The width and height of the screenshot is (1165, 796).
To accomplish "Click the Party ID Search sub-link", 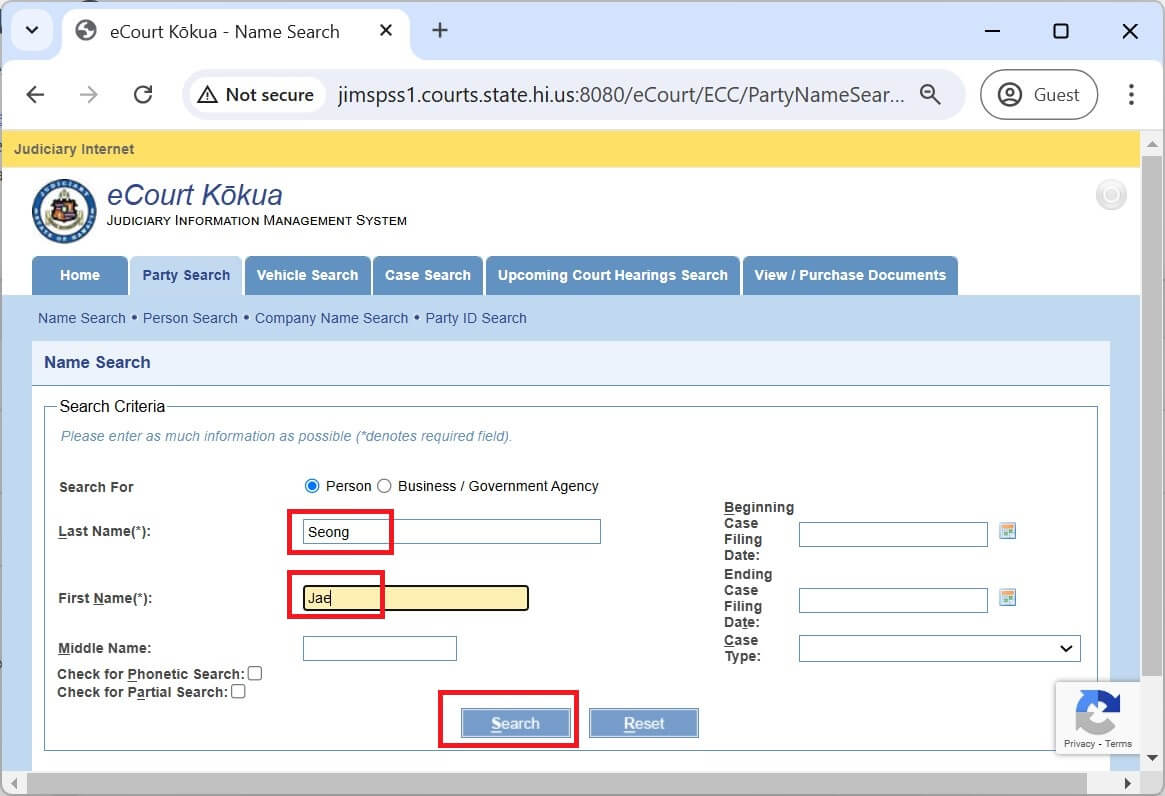I will 476,318.
